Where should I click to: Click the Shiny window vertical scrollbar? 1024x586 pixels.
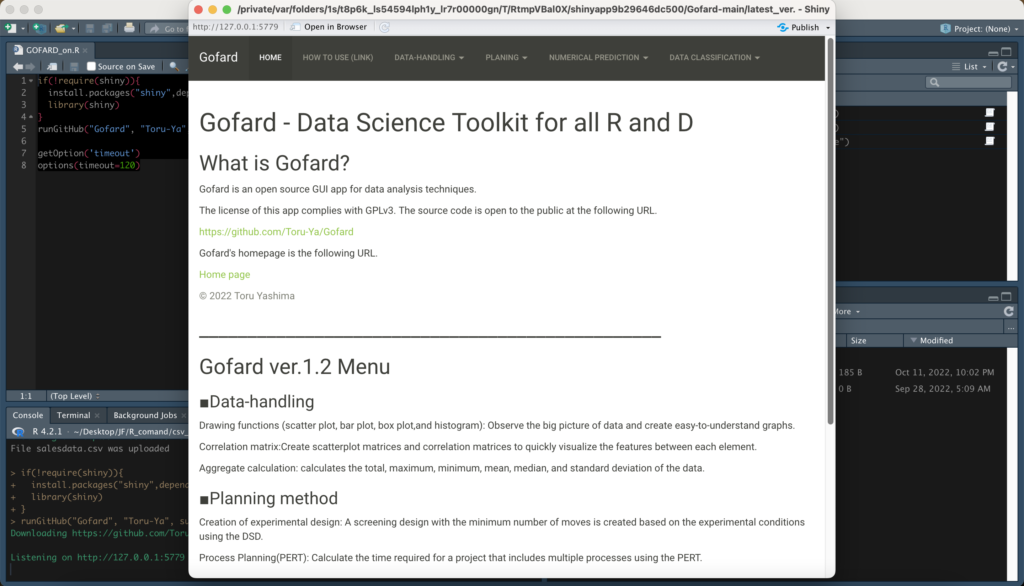(830, 230)
